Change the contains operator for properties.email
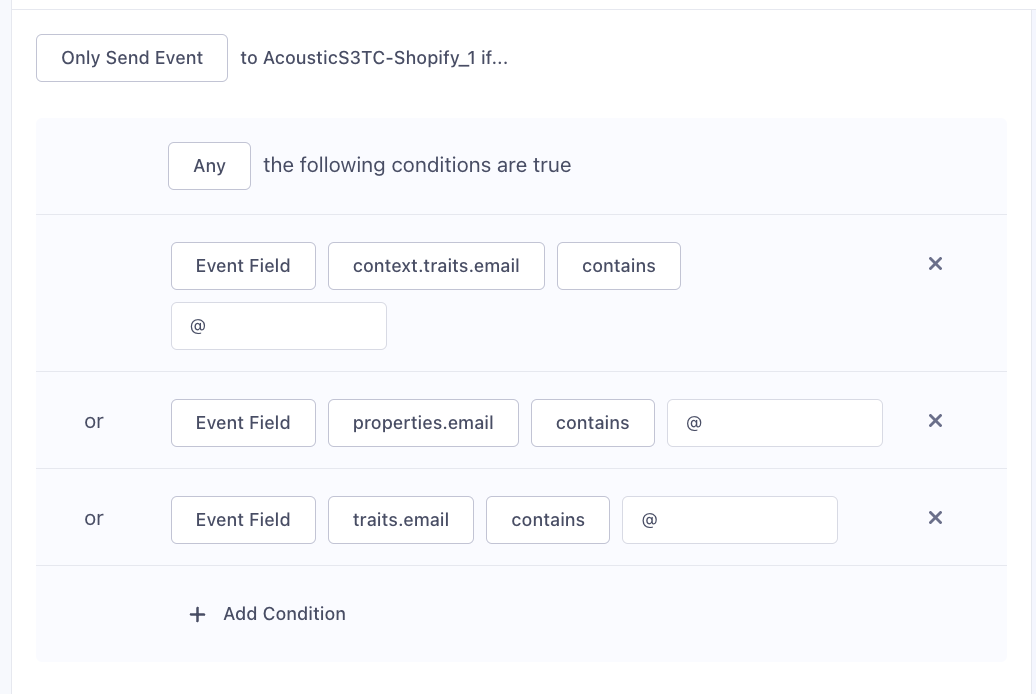1036x694 pixels. [592, 422]
